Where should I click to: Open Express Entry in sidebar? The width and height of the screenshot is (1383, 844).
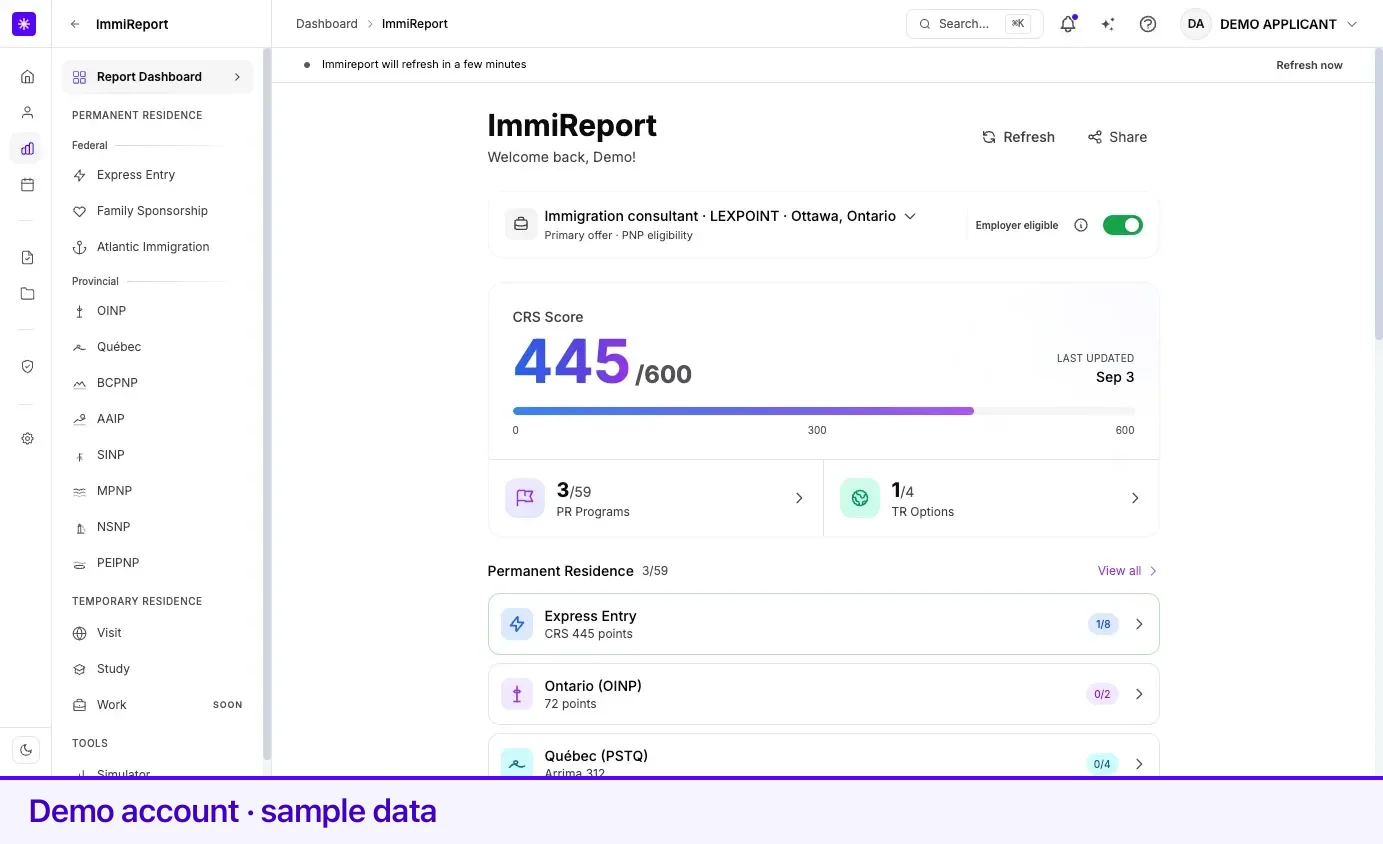[158, 175]
